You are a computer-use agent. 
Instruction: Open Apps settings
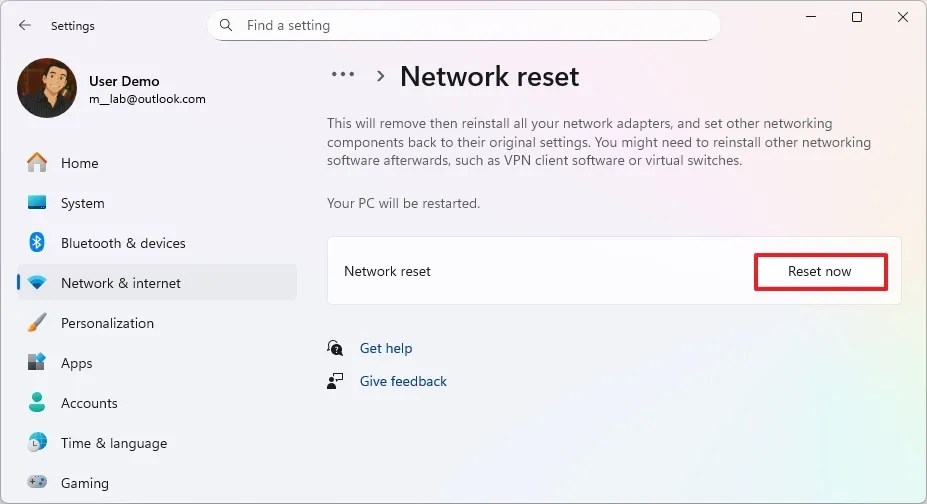coord(157,363)
